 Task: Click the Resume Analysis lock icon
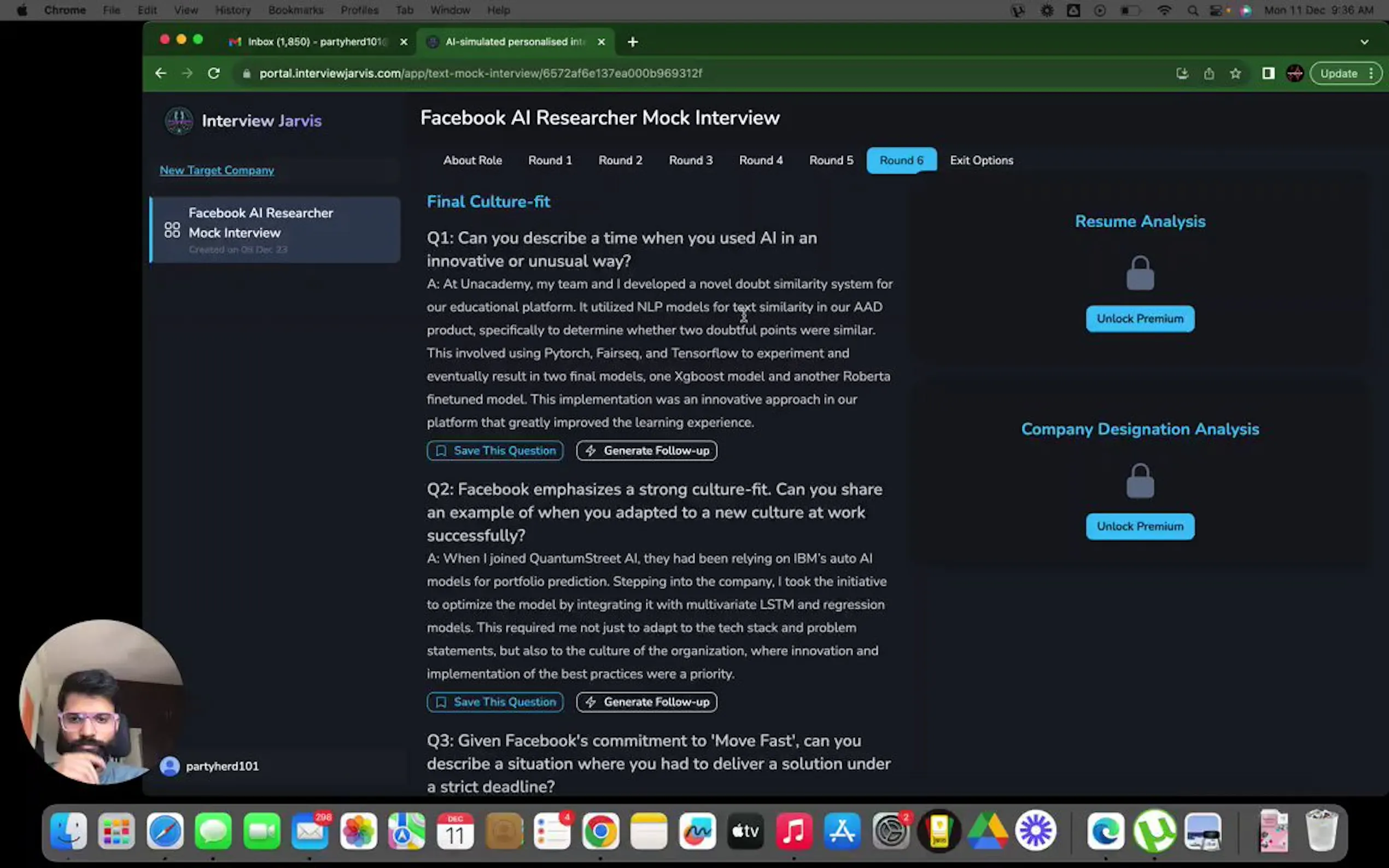tap(1139, 274)
